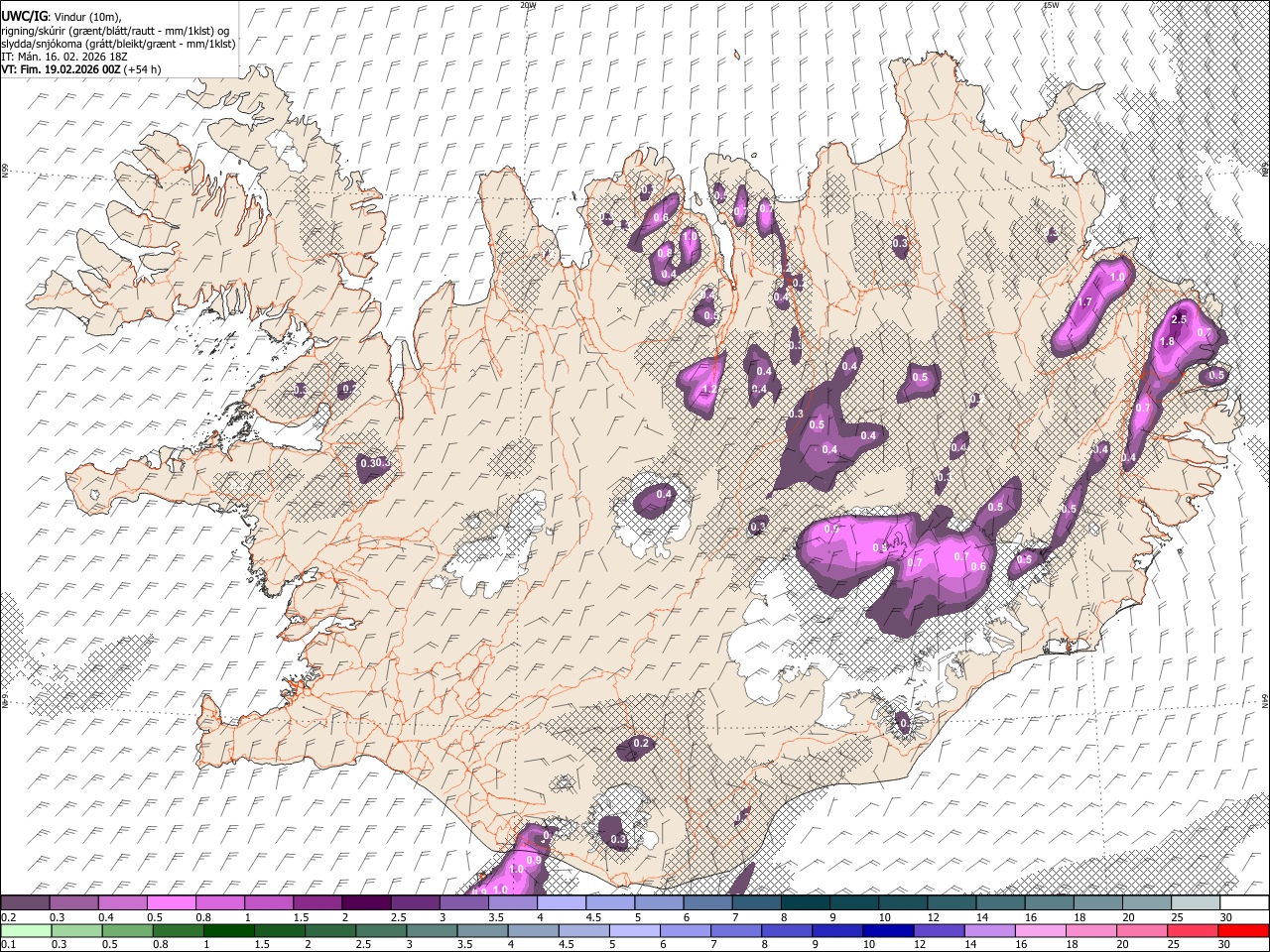Click the "(+54 h)" forecast offset text
The image size is (1270, 952).
(142, 69)
